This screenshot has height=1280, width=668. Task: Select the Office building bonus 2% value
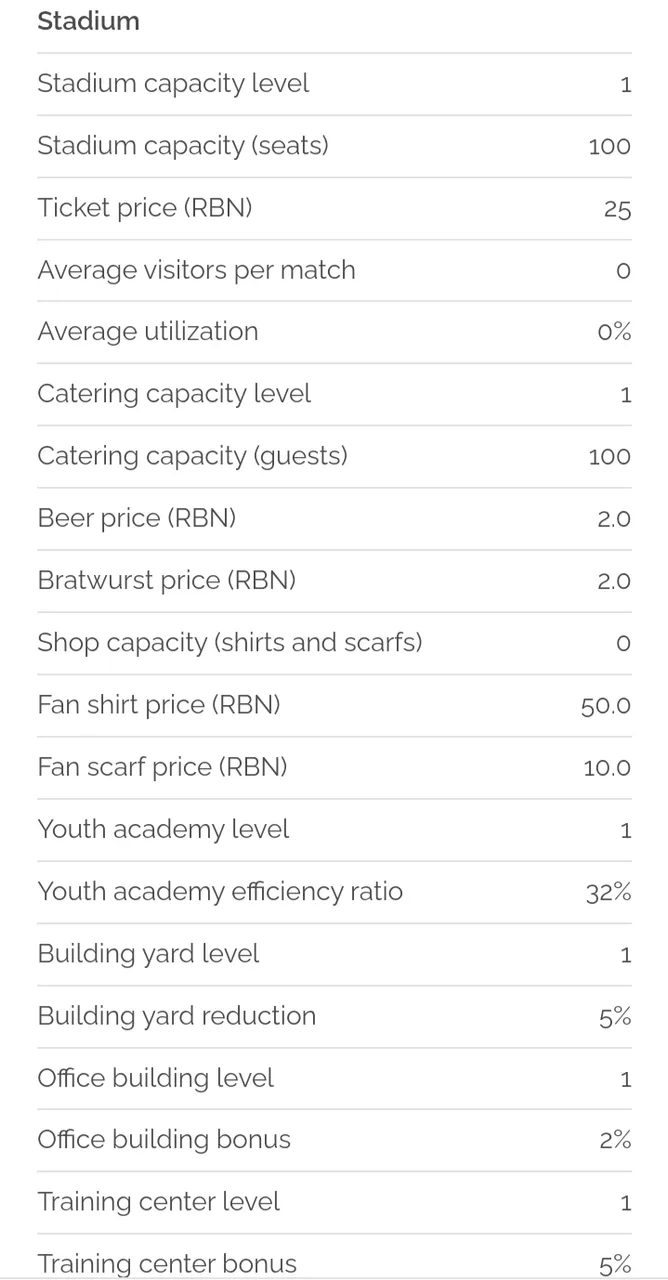(615, 1140)
